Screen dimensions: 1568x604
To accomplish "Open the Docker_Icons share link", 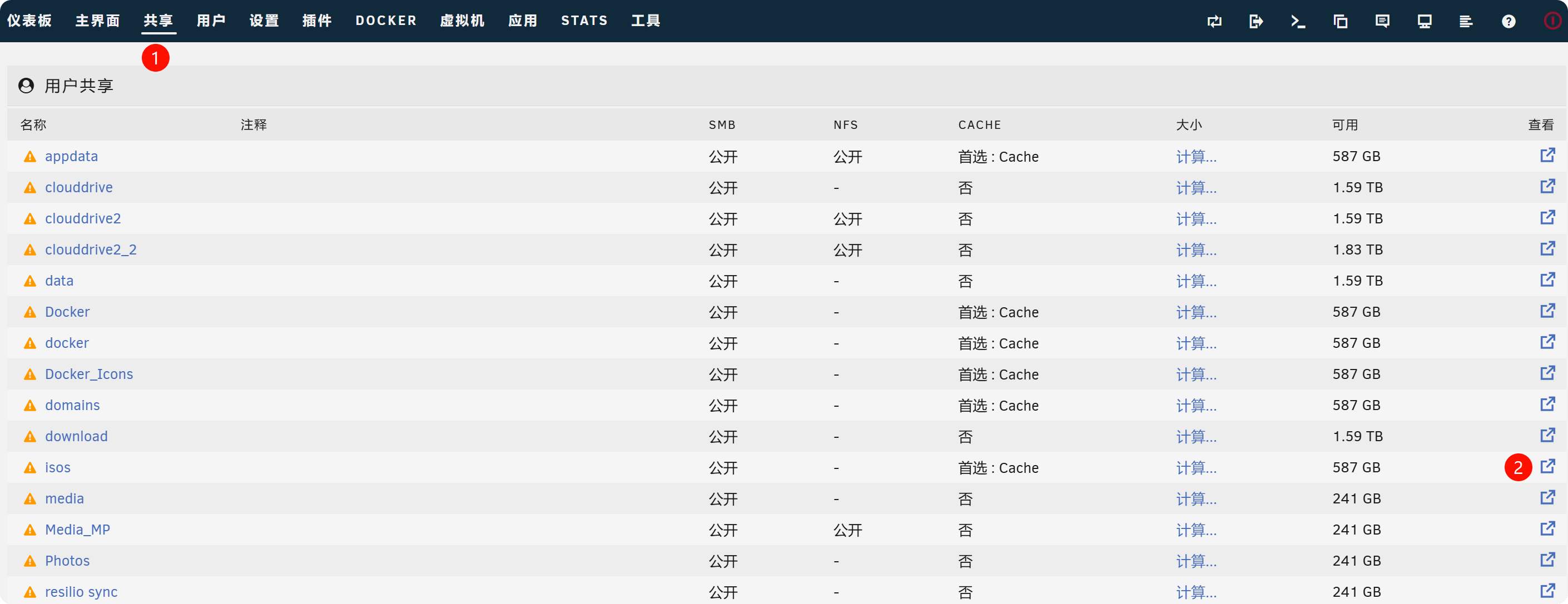I will point(89,374).
